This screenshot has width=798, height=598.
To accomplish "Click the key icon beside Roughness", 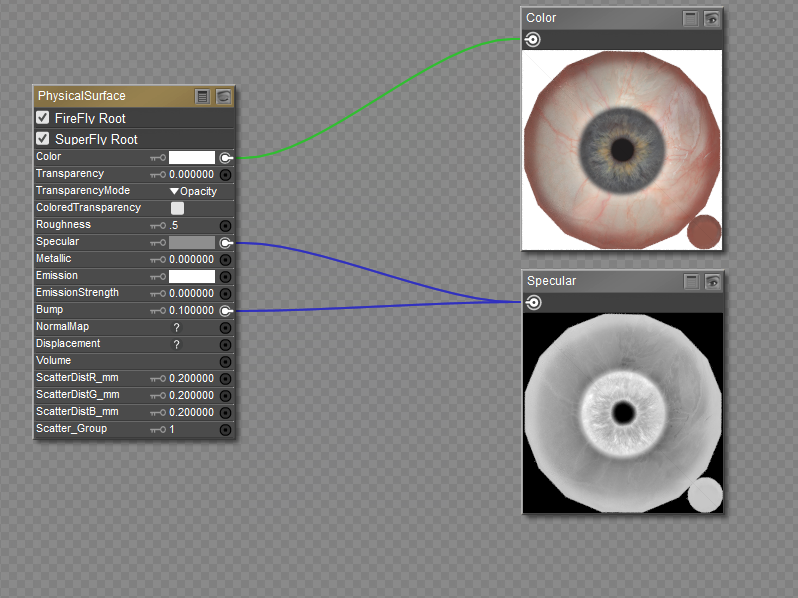I will click(x=158, y=226).
